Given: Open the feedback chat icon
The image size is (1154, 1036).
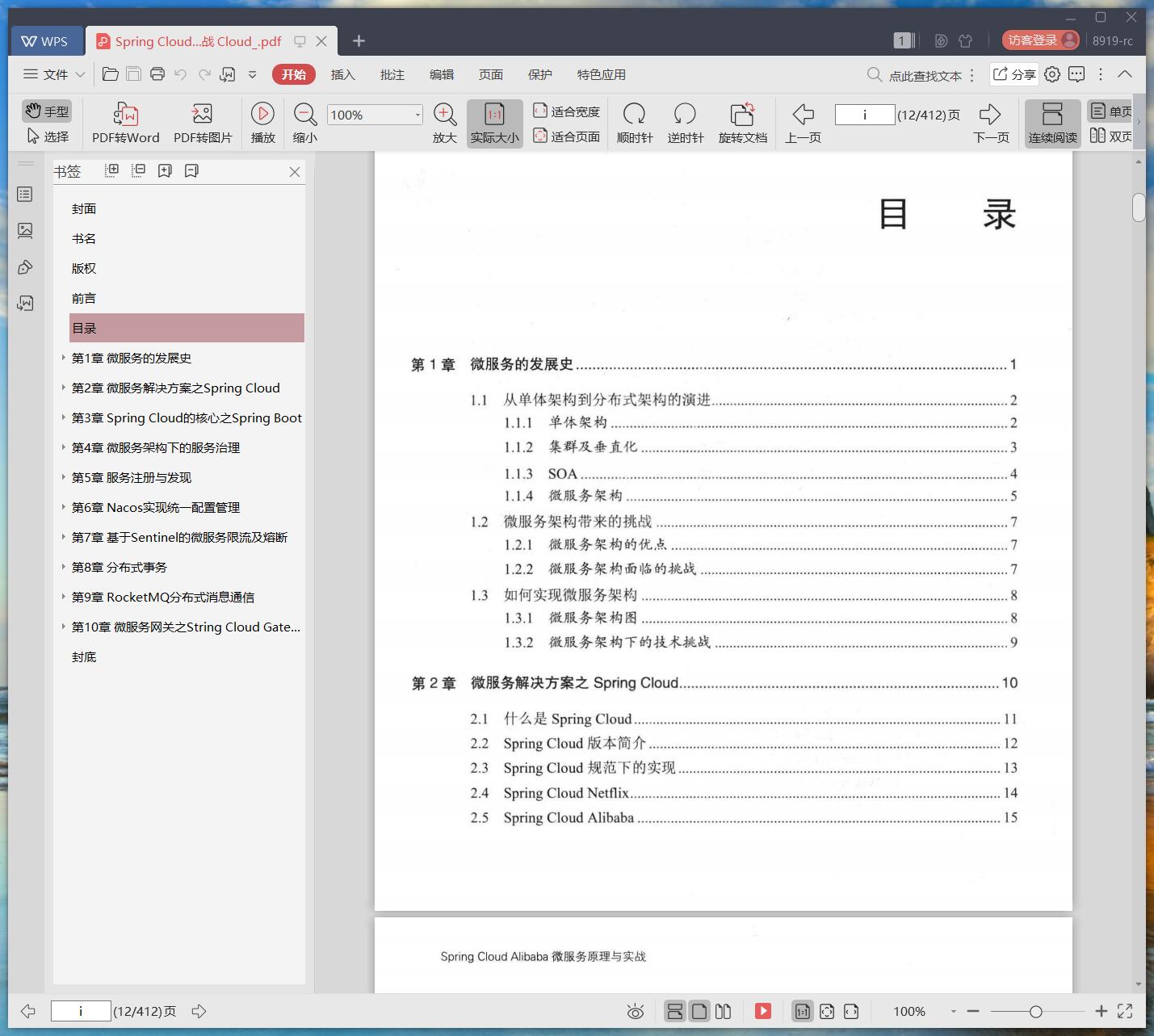Looking at the screenshot, I should 1076,74.
